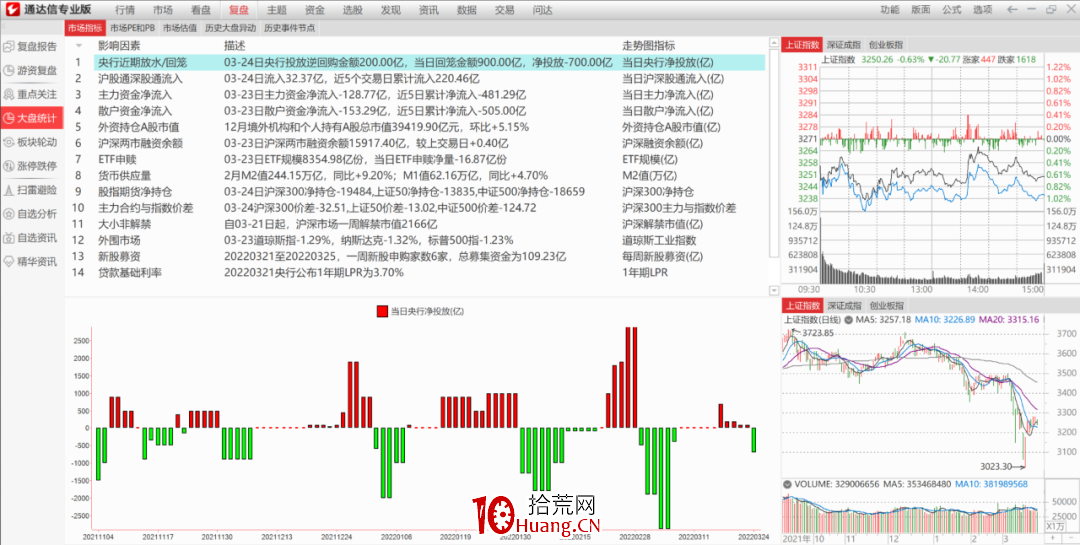This screenshot has width=1080, height=545.
Task: Switch to the 市场估值 tab
Action: click(x=180, y=28)
